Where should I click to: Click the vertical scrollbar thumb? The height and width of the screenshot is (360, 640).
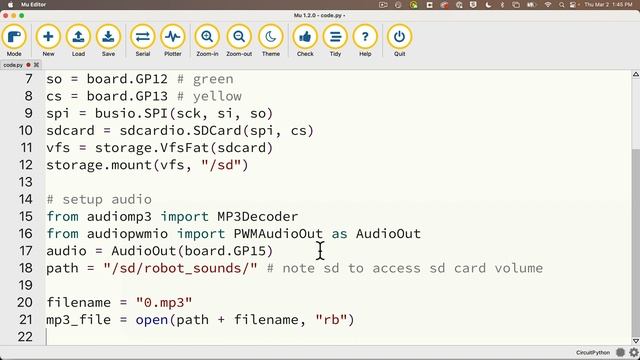point(636,243)
